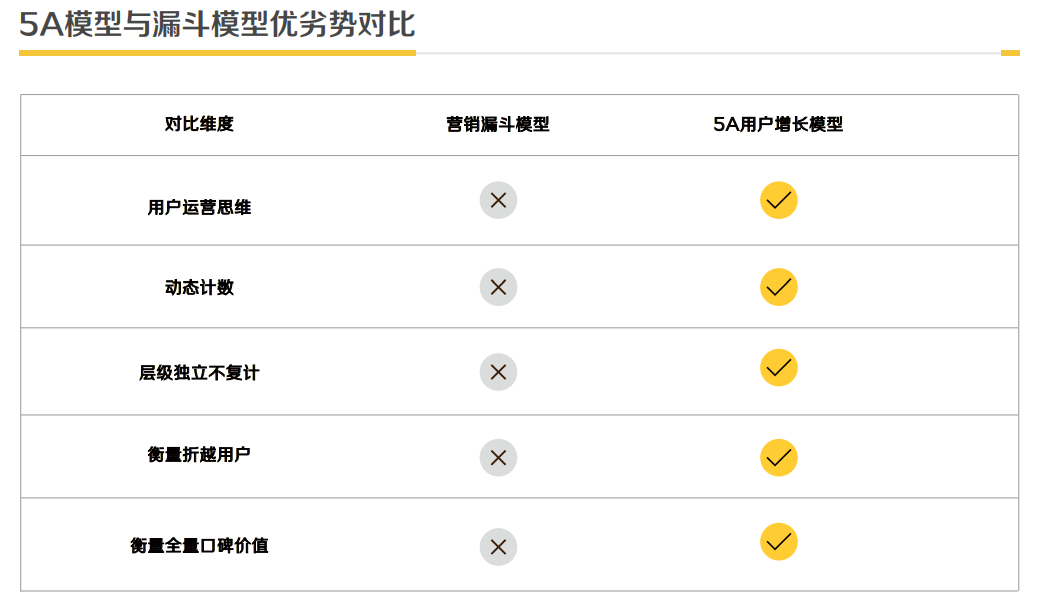Click yellow checkmark for 层级独立不复计 row
The height and width of the screenshot is (605, 1037).
click(778, 367)
